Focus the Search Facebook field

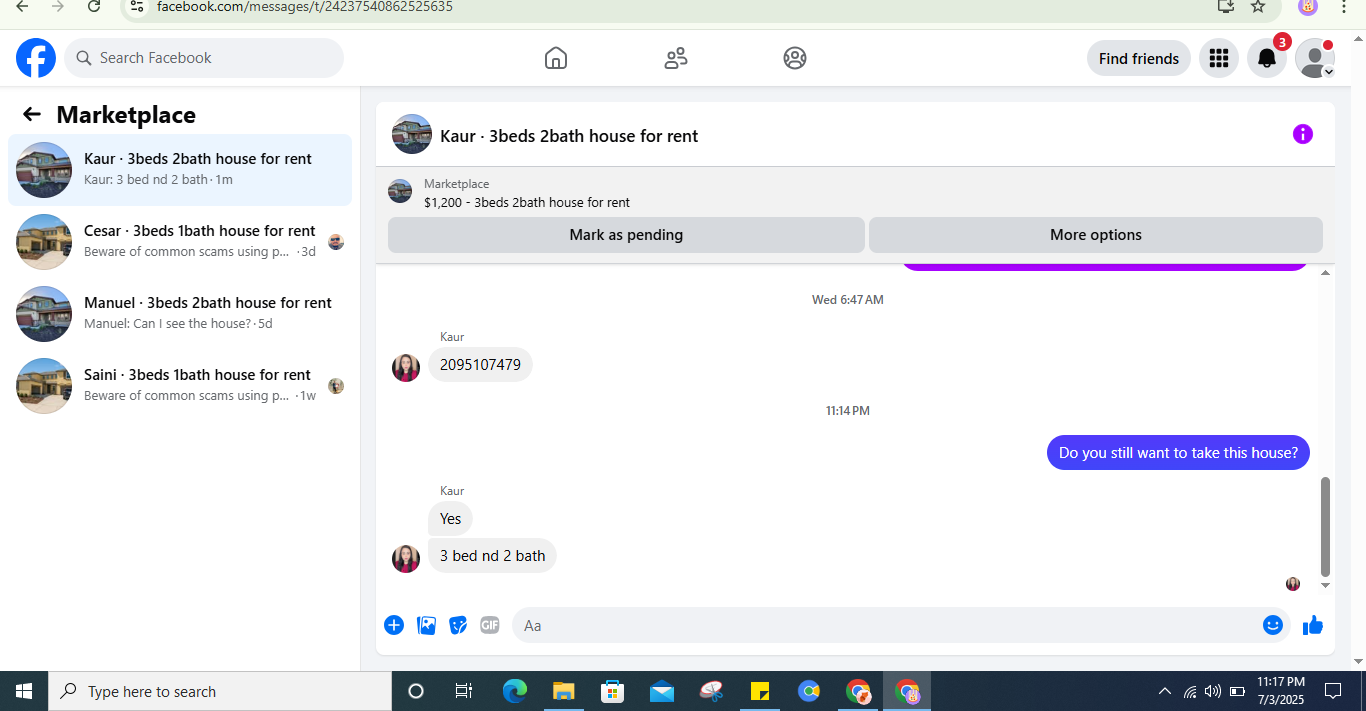pyautogui.click(x=204, y=58)
